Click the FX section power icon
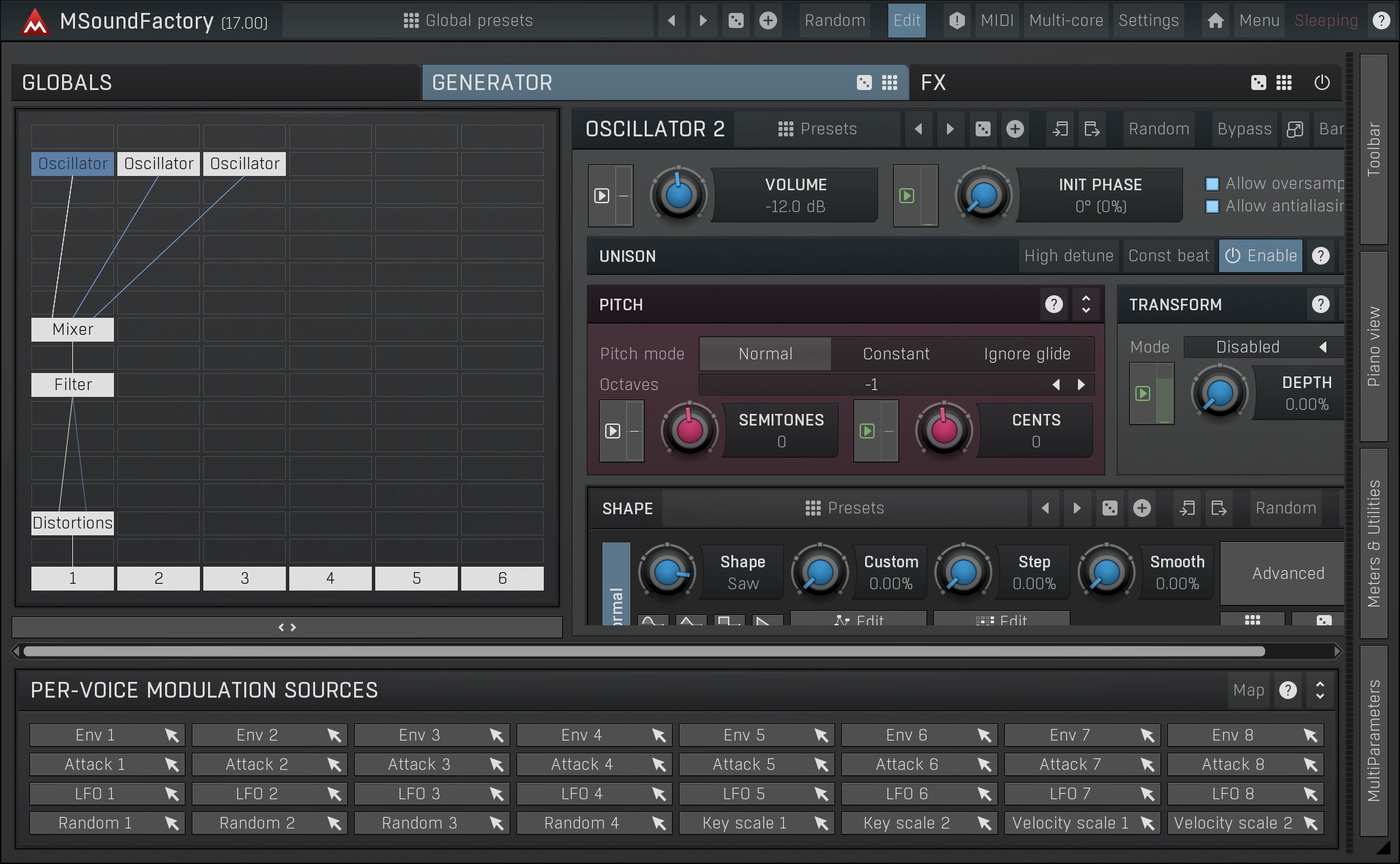The width and height of the screenshot is (1400, 864). click(x=1322, y=83)
